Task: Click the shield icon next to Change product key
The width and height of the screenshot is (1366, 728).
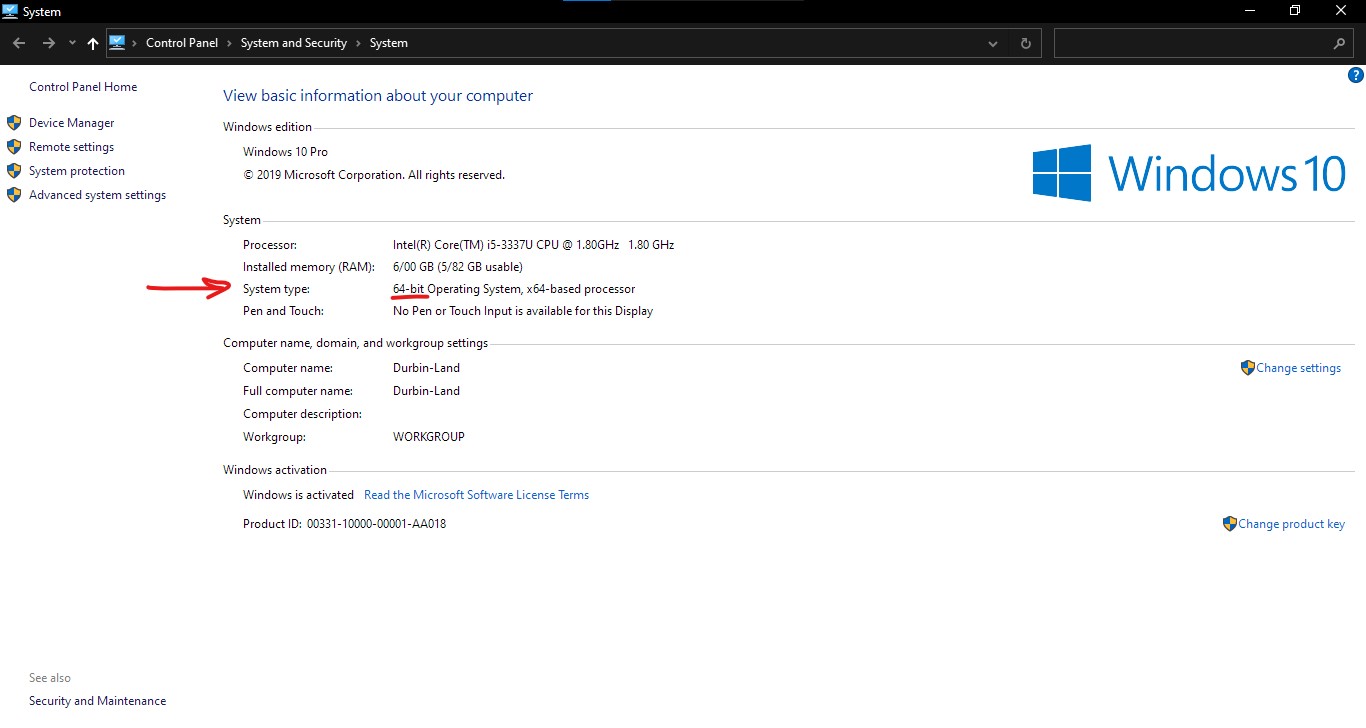Action: pos(1230,523)
